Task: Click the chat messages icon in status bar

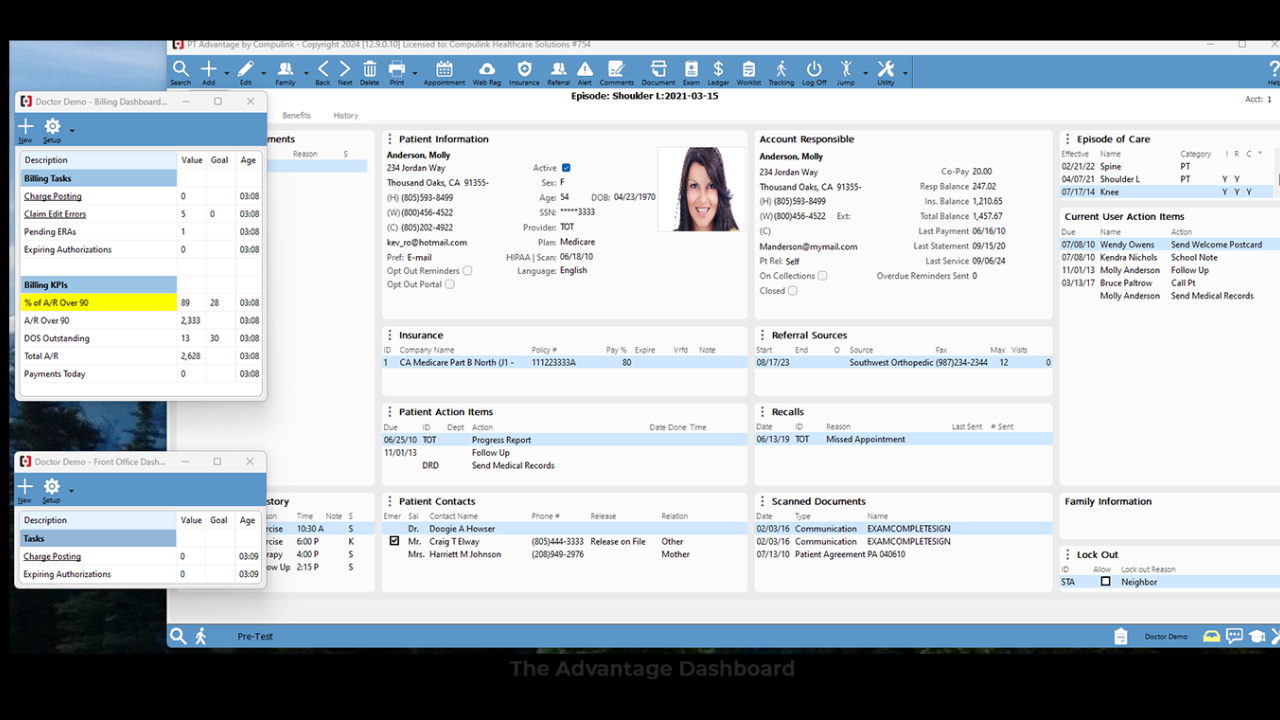Action: point(1234,636)
